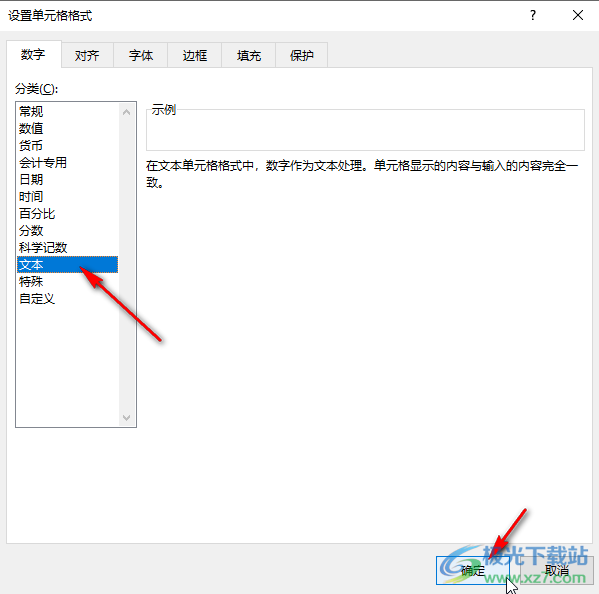Select 自定义 category
Image resolution: width=599 pixels, height=594 pixels.
(x=68, y=299)
